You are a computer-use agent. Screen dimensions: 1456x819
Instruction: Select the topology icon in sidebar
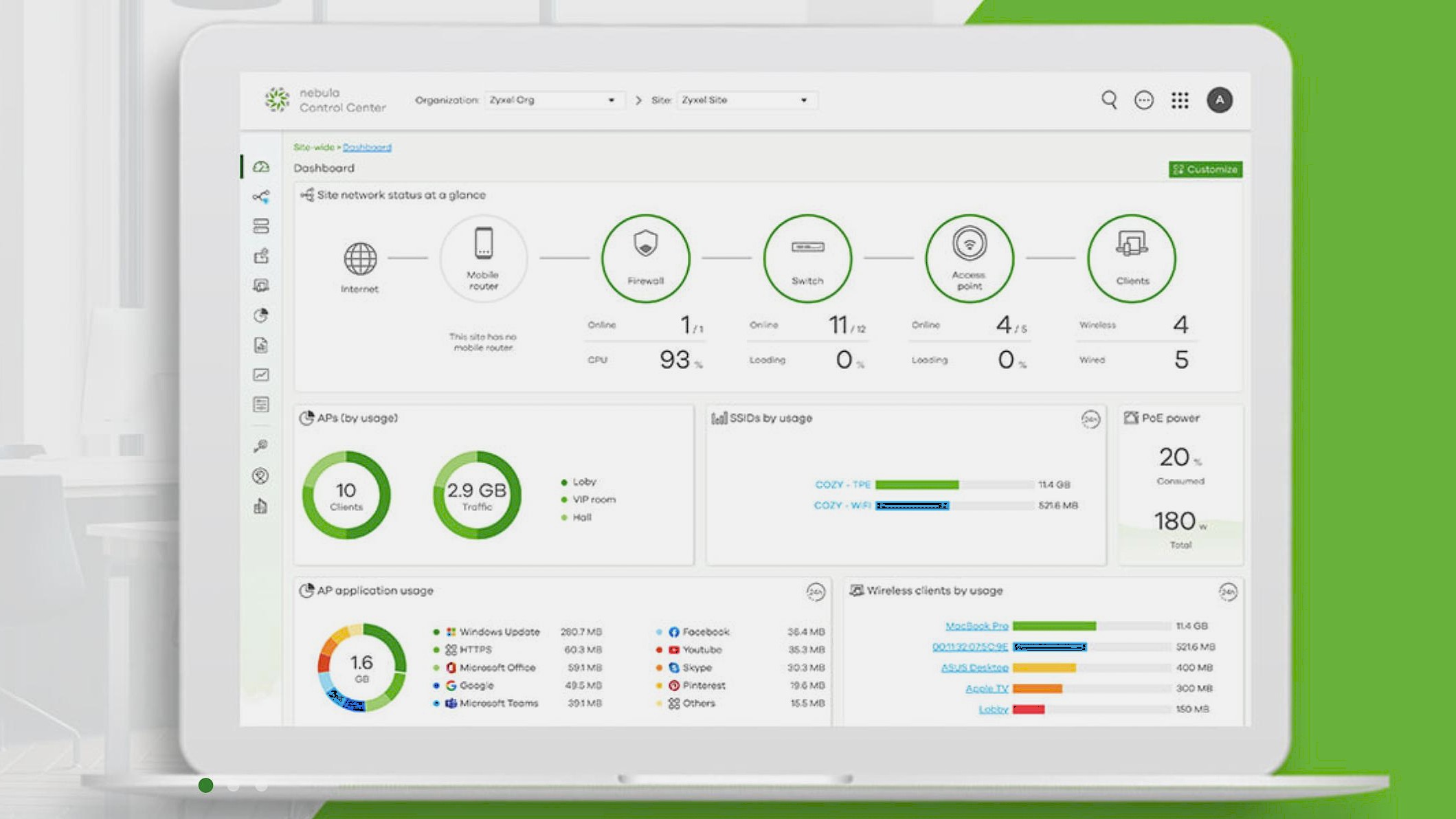coord(260,197)
